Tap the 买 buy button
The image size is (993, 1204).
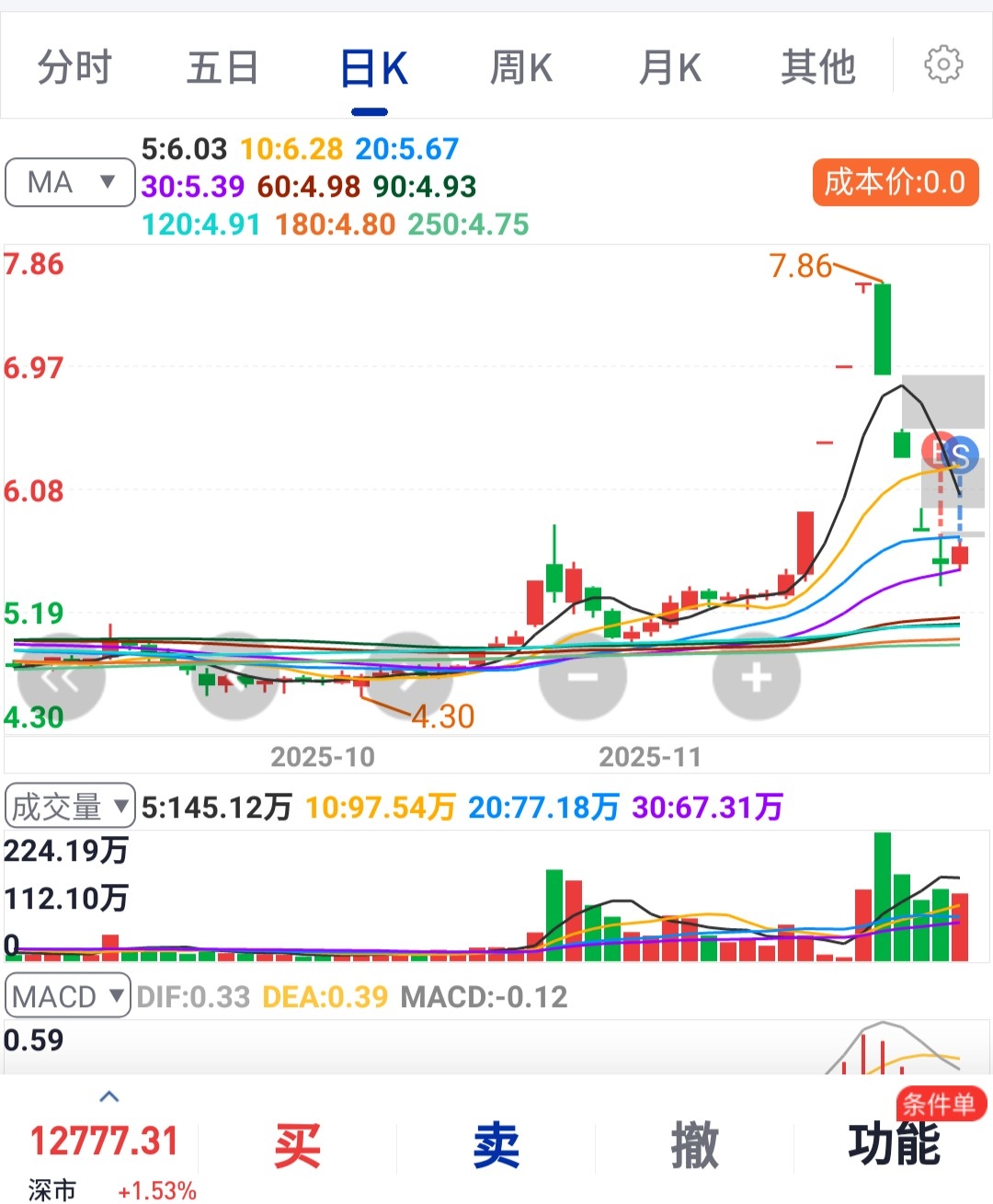297,1147
